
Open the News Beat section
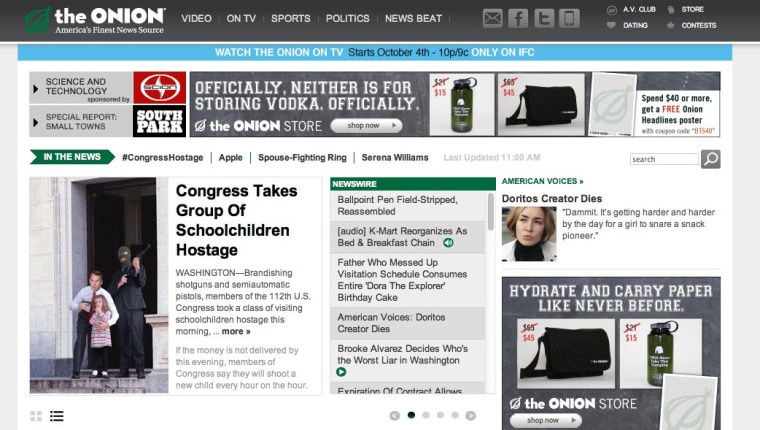pyautogui.click(x=413, y=18)
